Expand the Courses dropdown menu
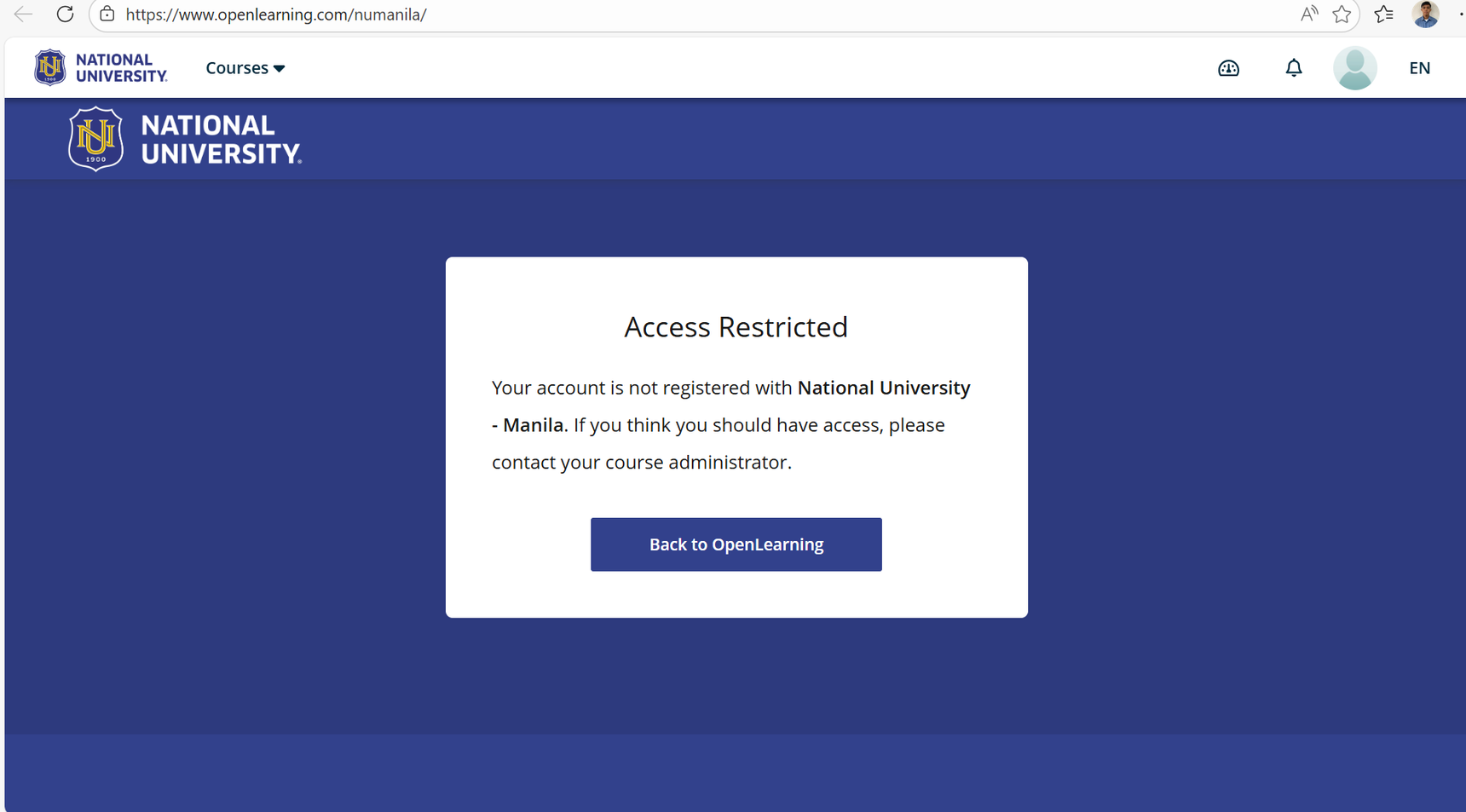 245,68
